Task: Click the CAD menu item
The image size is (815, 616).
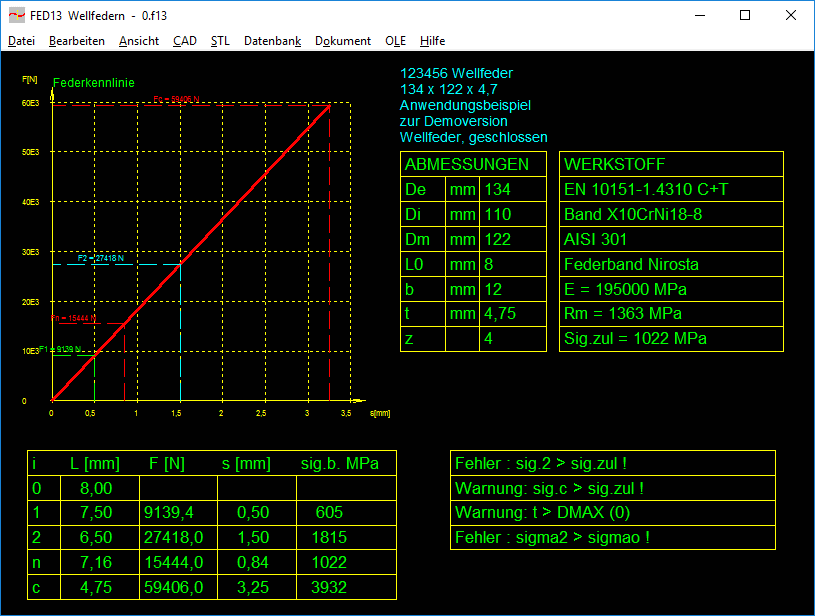Action: tap(184, 41)
